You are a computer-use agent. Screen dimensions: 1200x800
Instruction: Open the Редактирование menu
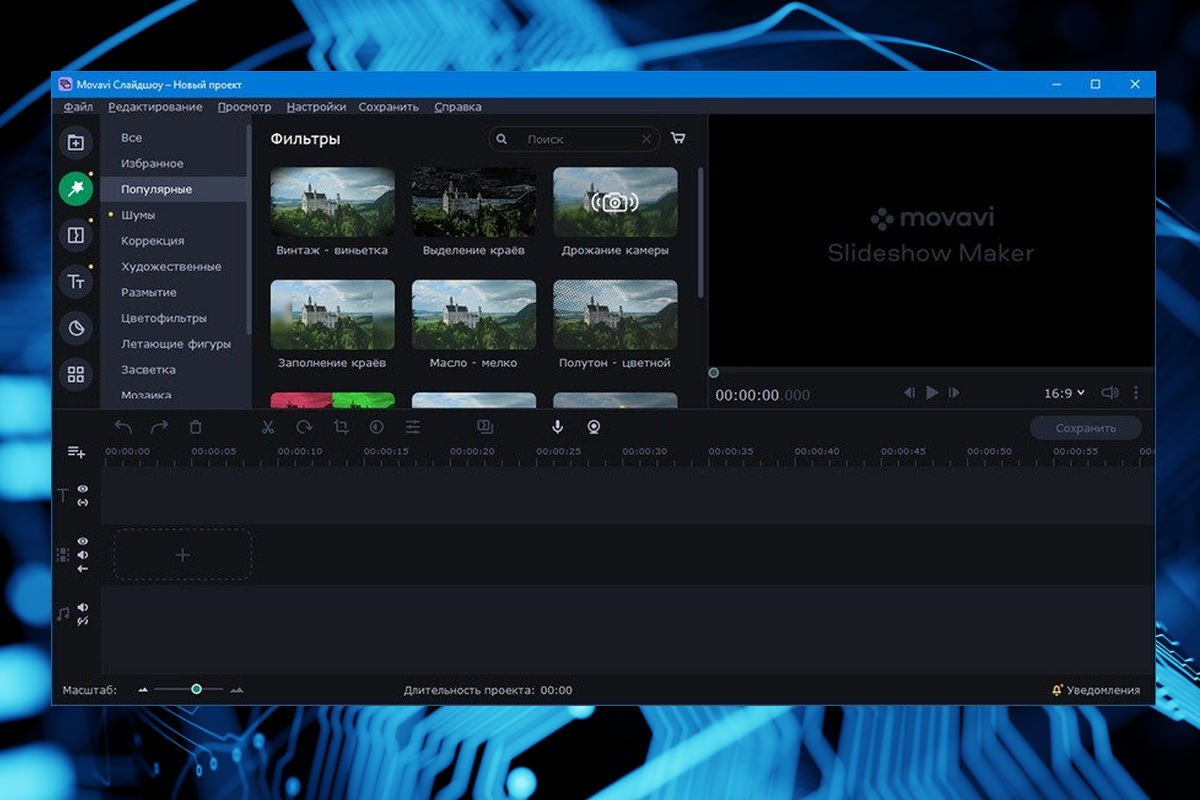tap(155, 107)
